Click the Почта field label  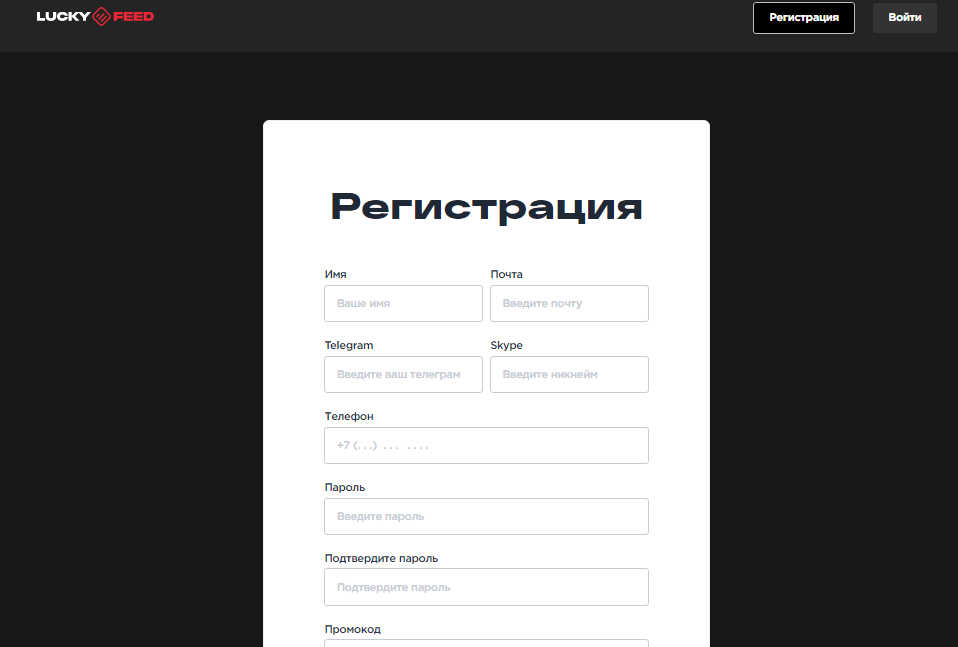(506, 274)
